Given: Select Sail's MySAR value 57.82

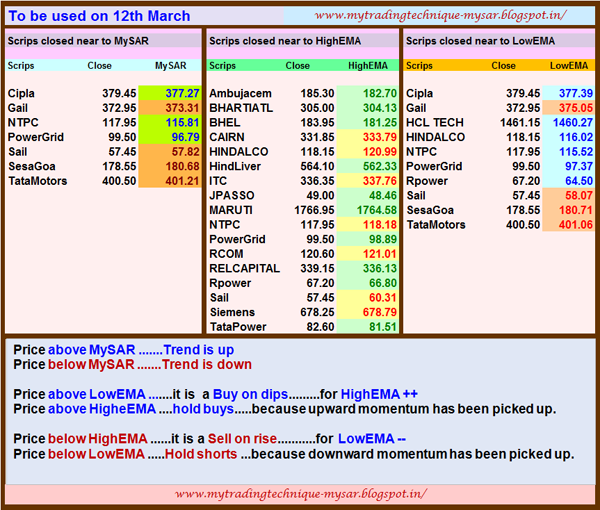Looking at the screenshot, I should click(x=185, y=152).
